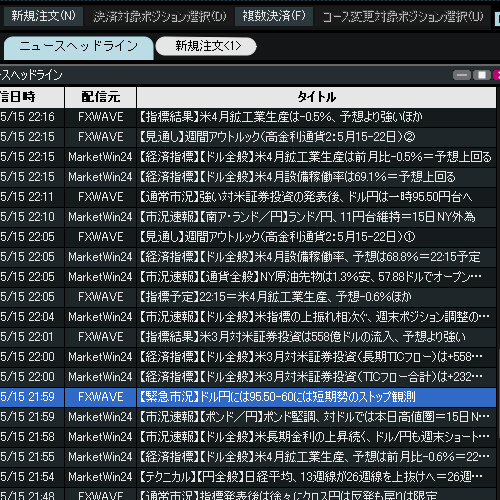Click FXWAVE source in 5/15 22:11 row
The height and width of the screenshot is (500, 500).
(x=101, y=197)
